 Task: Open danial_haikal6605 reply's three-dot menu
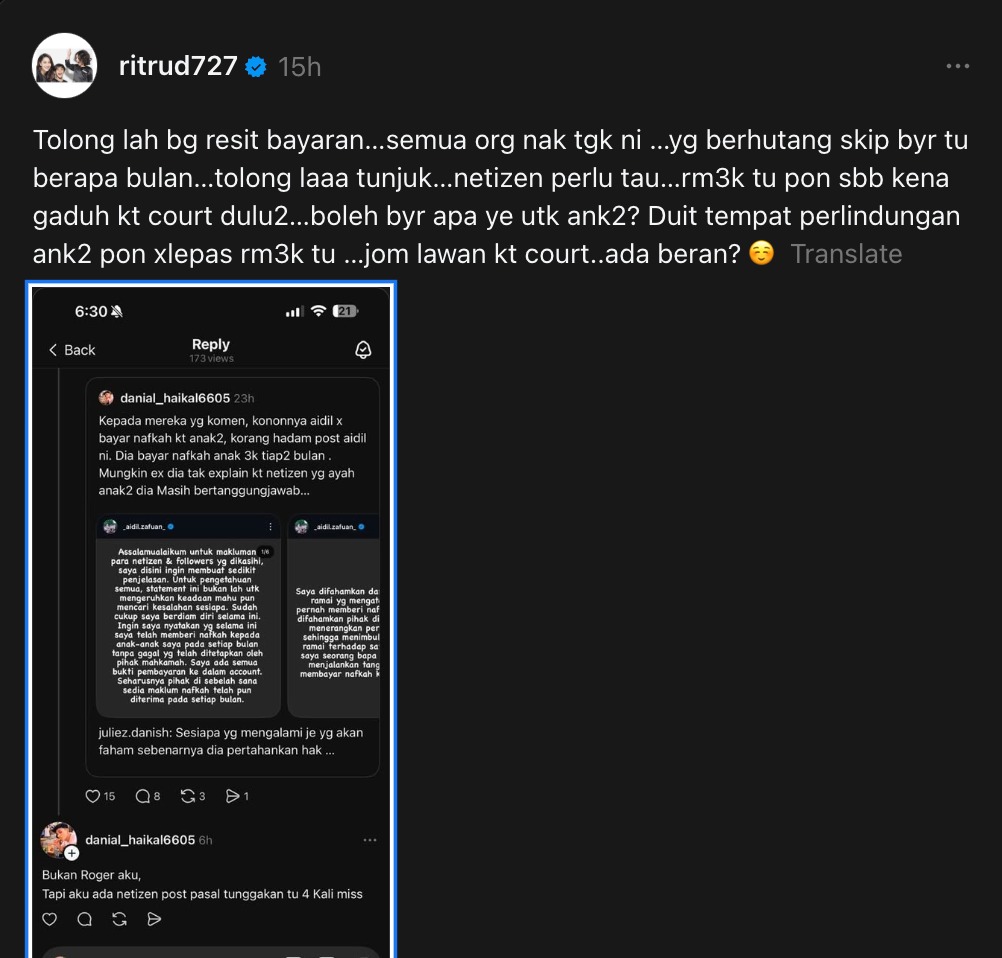369,840
